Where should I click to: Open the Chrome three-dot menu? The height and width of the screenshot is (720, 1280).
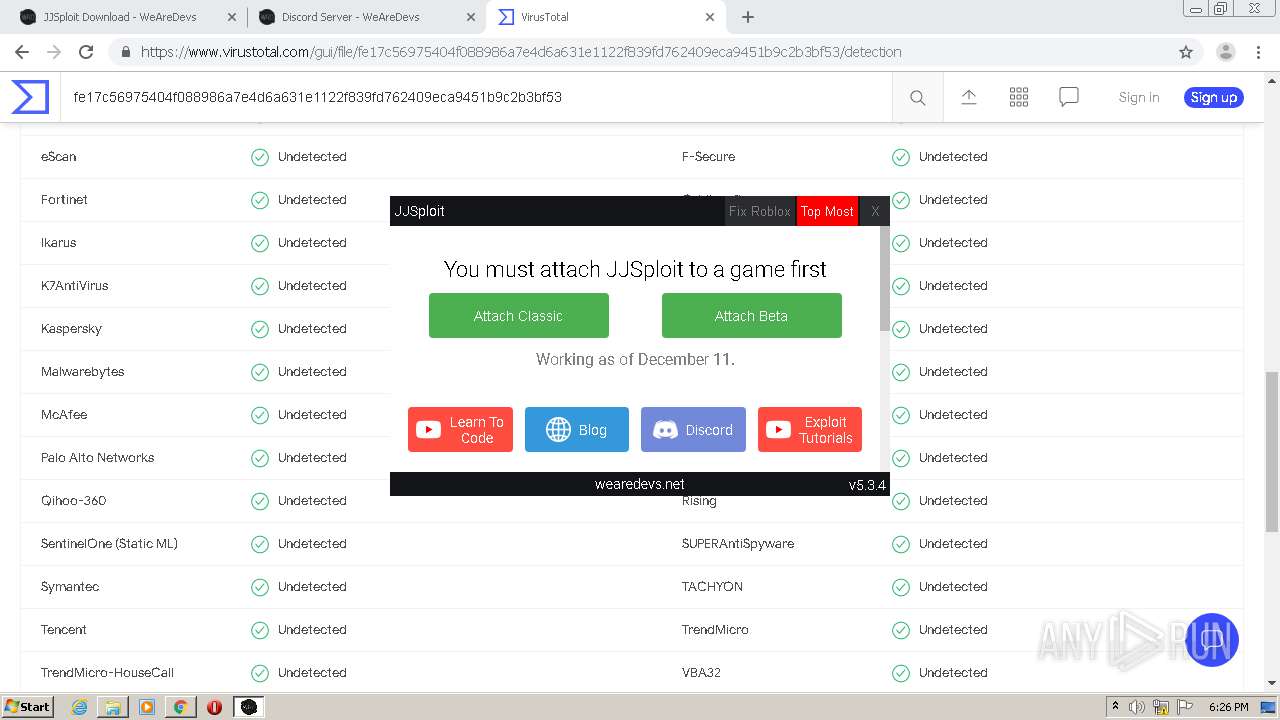[1260, 52]
